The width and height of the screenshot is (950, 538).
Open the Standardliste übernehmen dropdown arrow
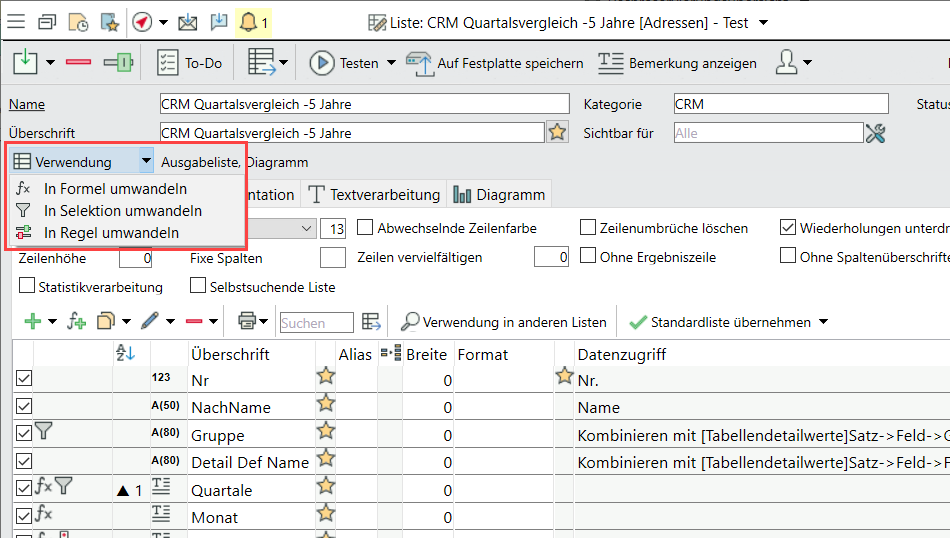[x=823, y=322]
